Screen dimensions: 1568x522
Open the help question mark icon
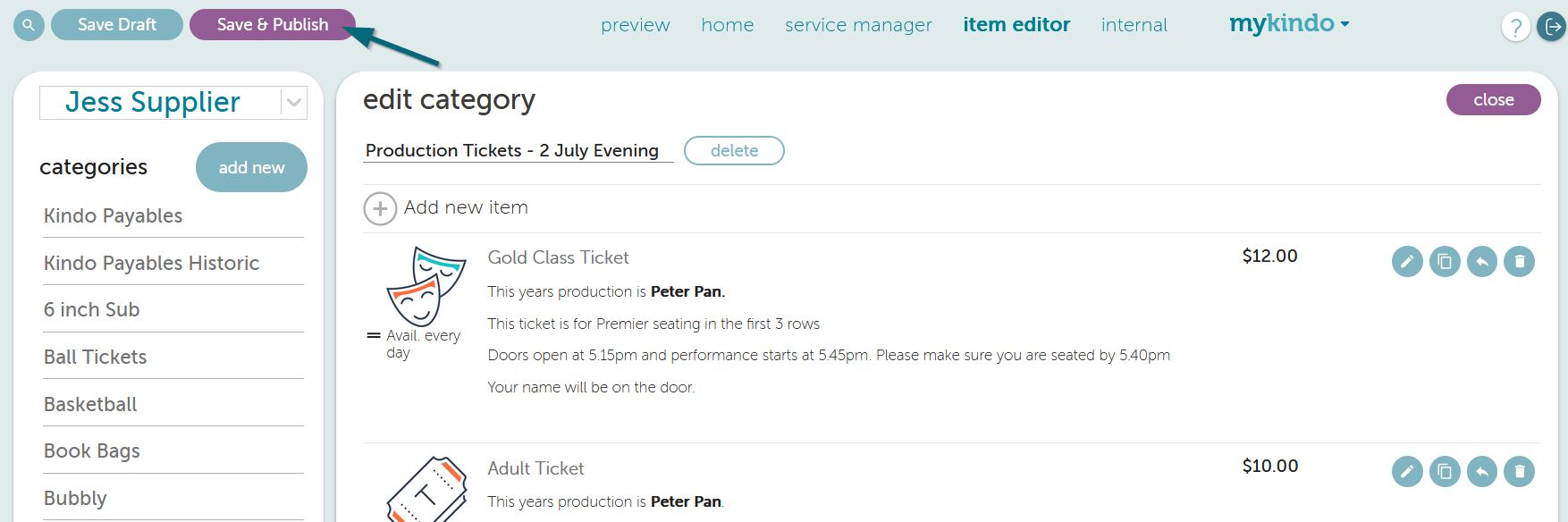1515,27
